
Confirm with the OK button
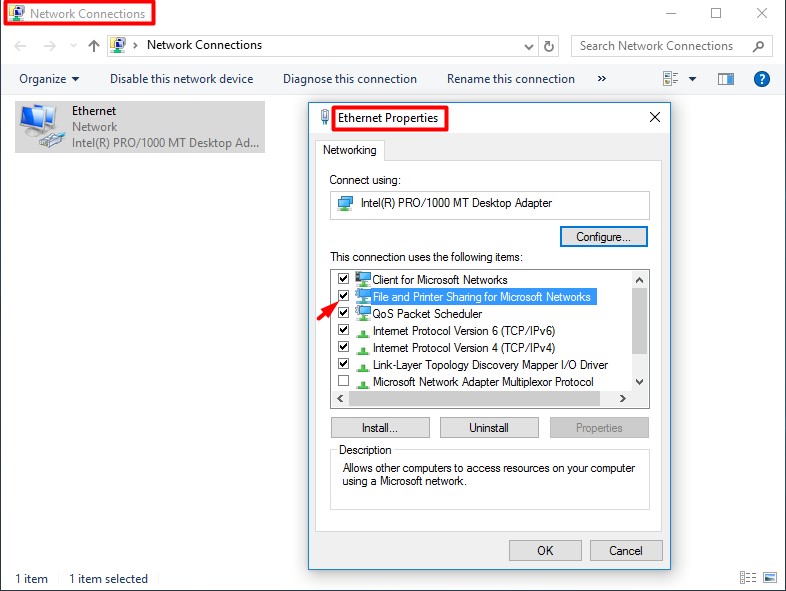pyautogui.click(x=545, y=550)
